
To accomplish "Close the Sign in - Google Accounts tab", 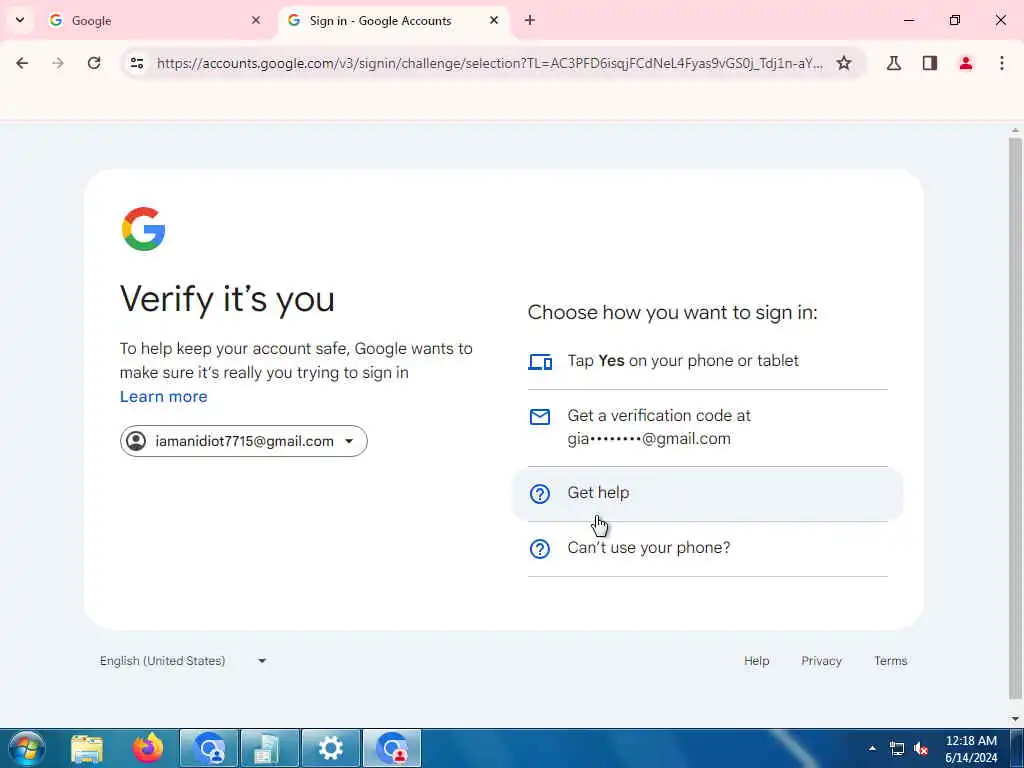I will (x=494, y=20).
